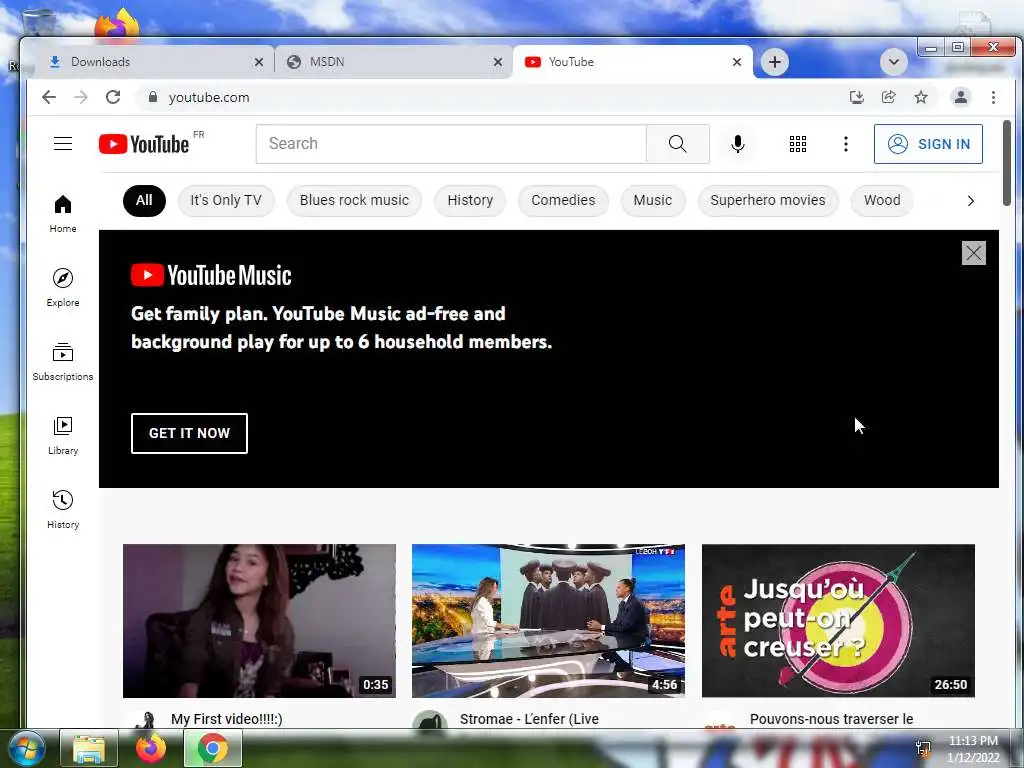Image resolution: width=1024 pixels, height=768 pixels.
Task: Select the All filter chip
Action: click(144, 200)
